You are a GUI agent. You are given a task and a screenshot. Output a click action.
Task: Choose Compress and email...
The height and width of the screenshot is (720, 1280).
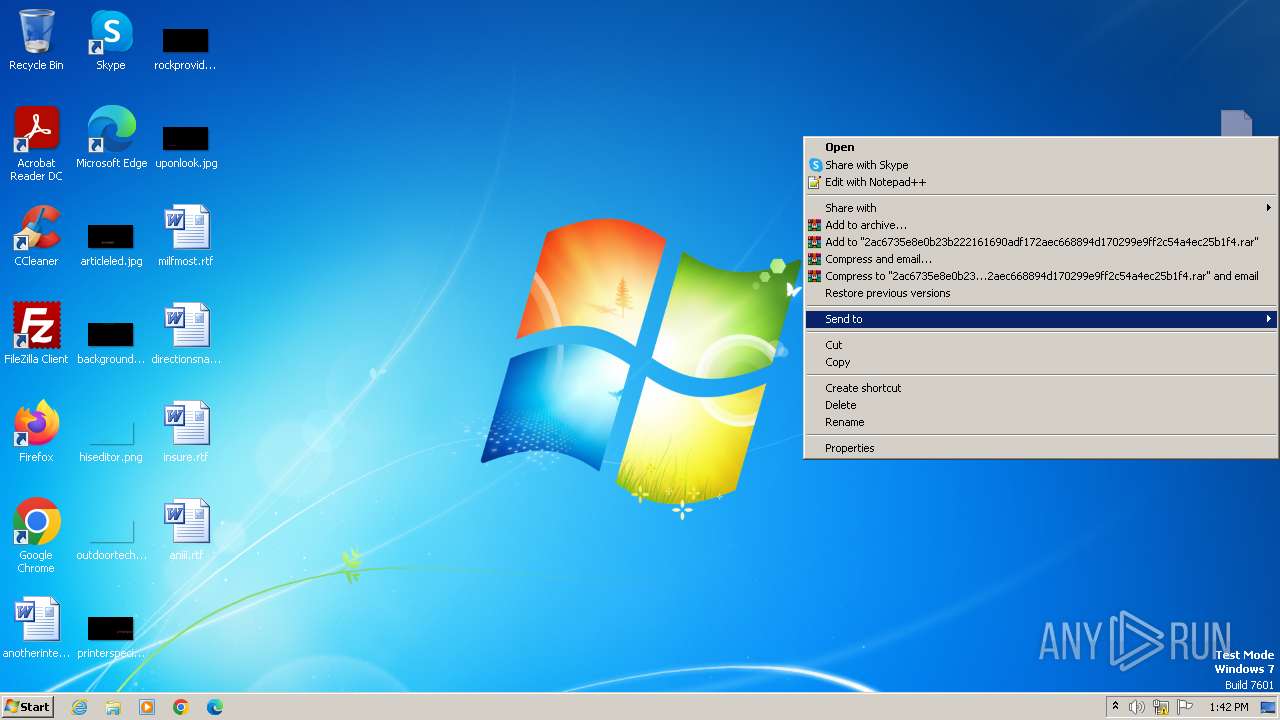(x=1041, y=259)
